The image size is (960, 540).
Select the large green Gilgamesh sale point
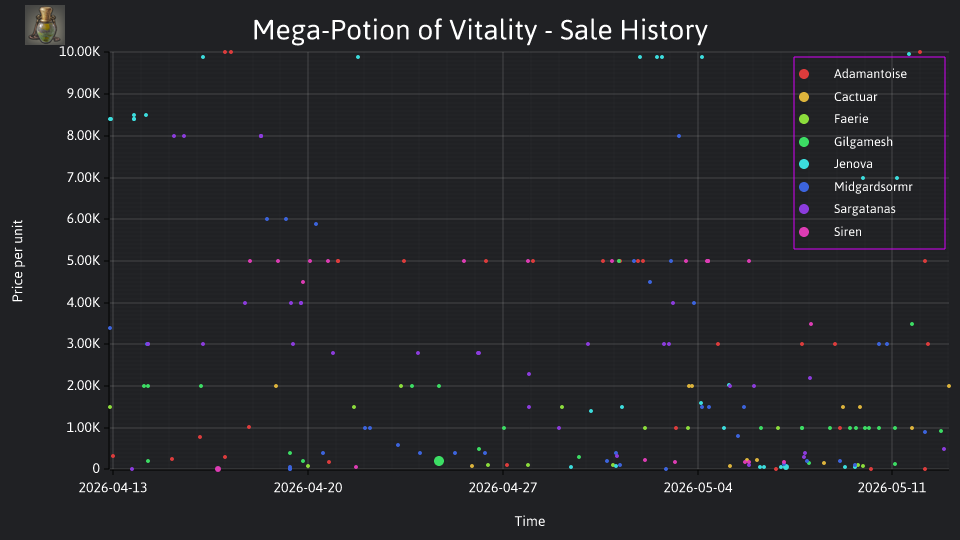pos(439,461)
